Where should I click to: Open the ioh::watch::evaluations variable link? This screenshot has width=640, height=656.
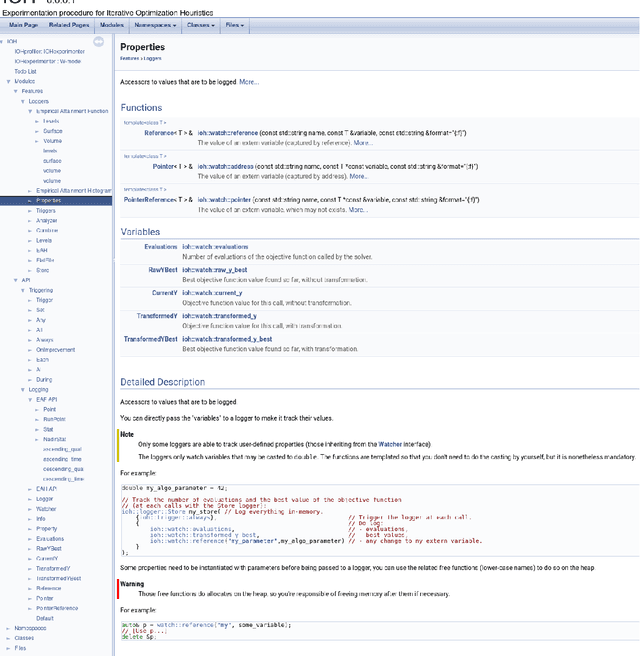pyautogui.click(x=214, y=246)
